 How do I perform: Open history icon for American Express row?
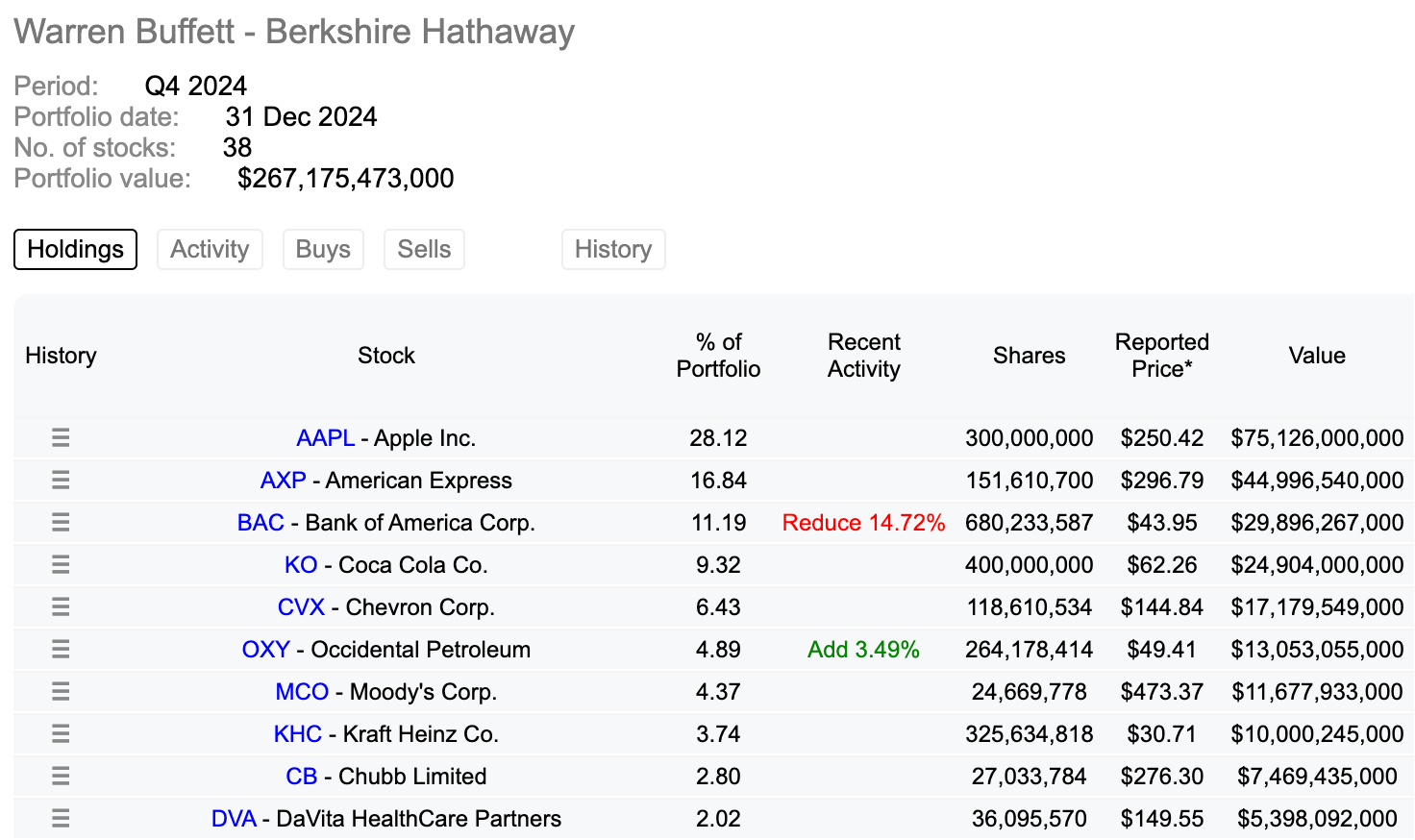(61, 481)
